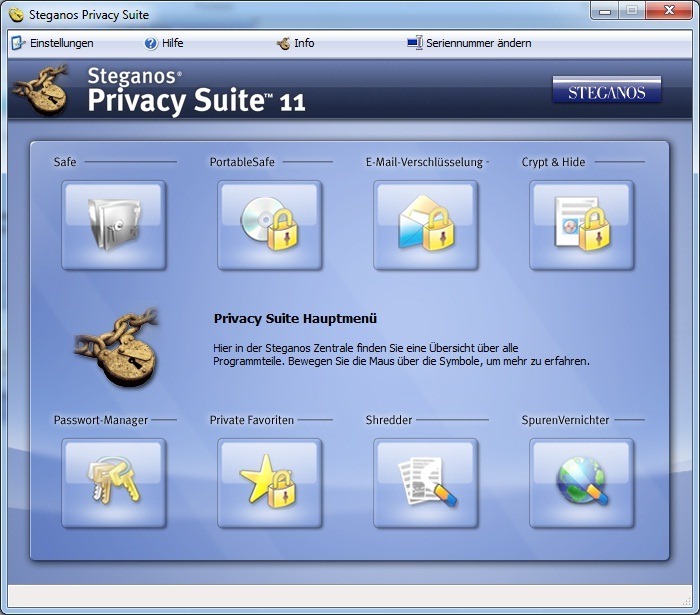This screenshot has width=700, height=615.
Task: Launch PortableSafe with the CD lock icon
Action: point(270,225)
